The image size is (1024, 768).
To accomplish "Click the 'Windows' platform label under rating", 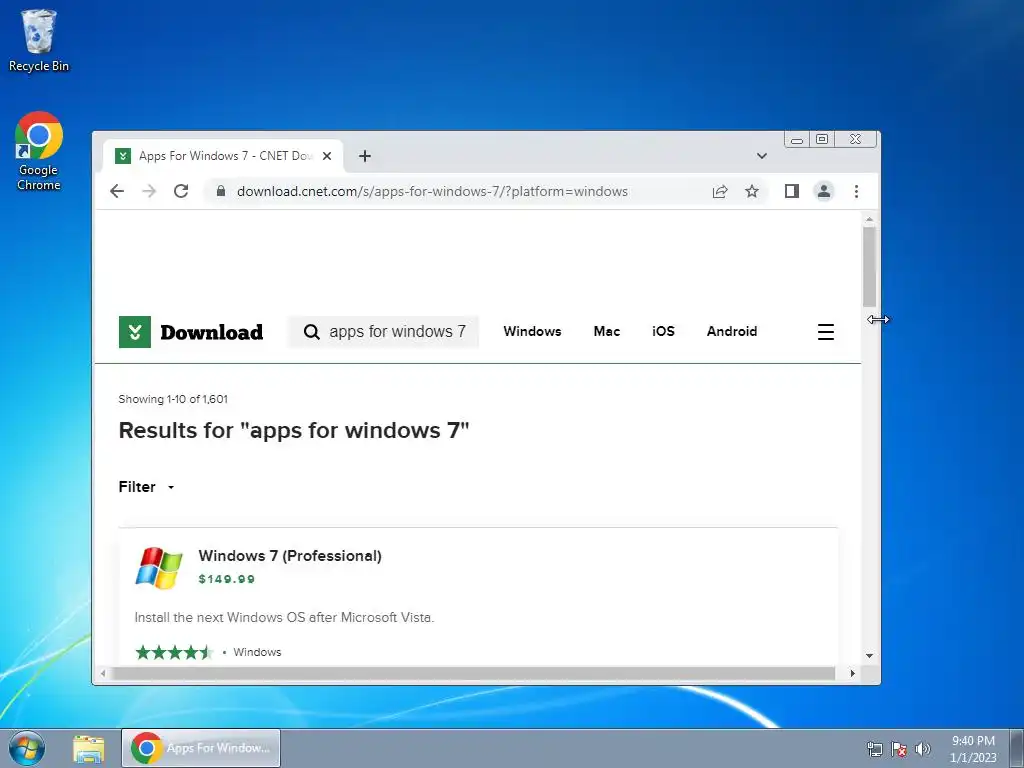I will (257, 652).
